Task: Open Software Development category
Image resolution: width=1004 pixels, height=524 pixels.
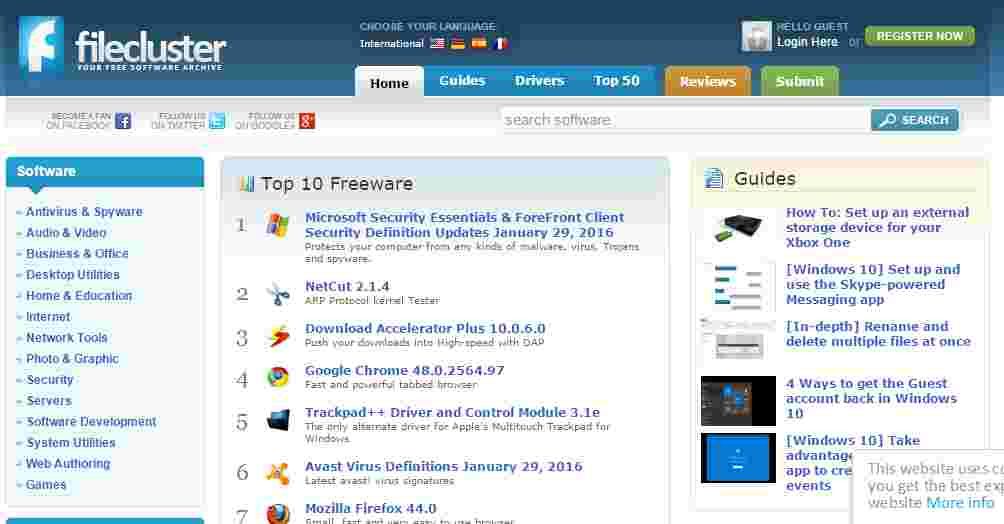Action: coord(91,422)
